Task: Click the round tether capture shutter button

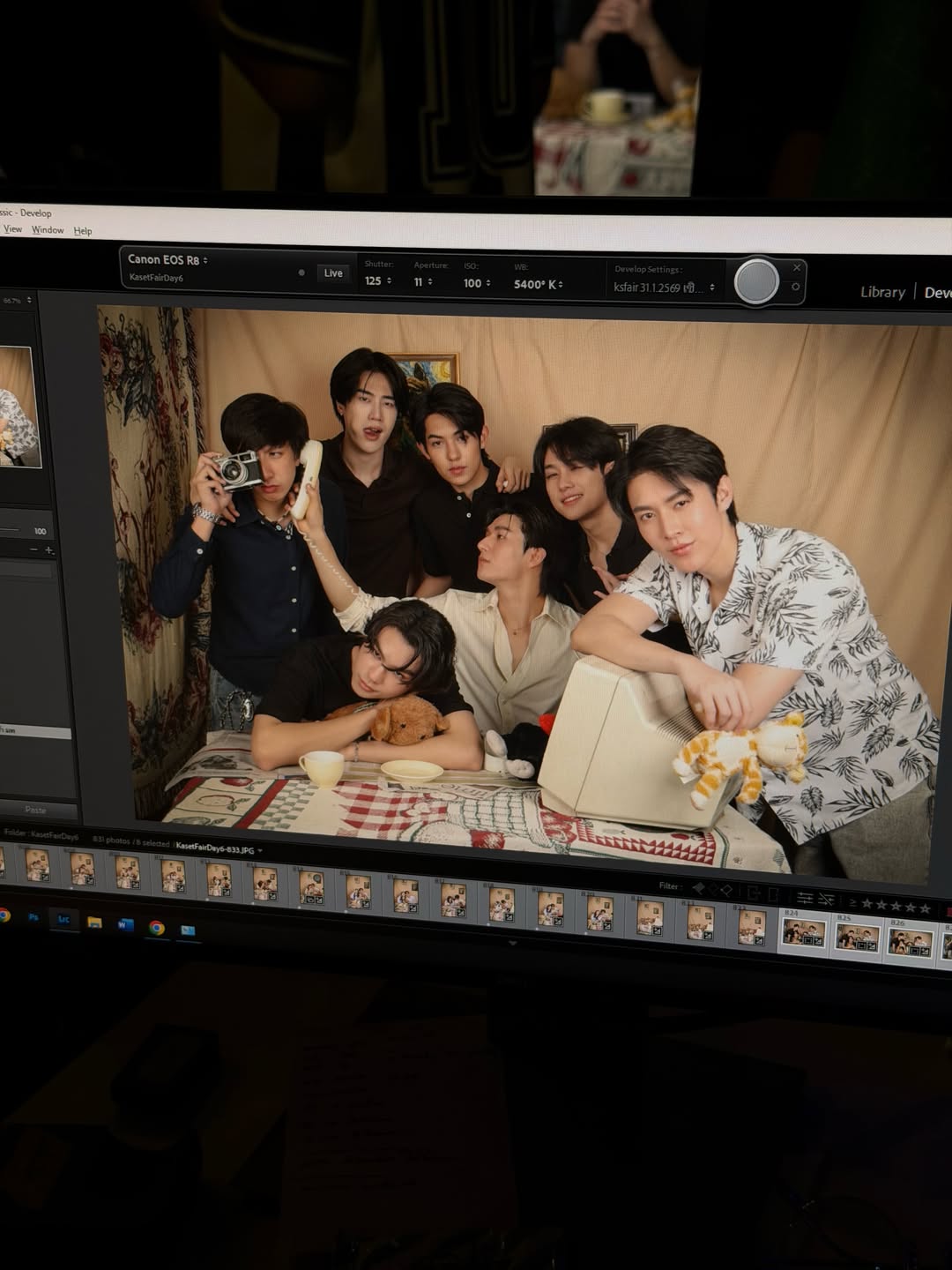Action: coord(756,282)
